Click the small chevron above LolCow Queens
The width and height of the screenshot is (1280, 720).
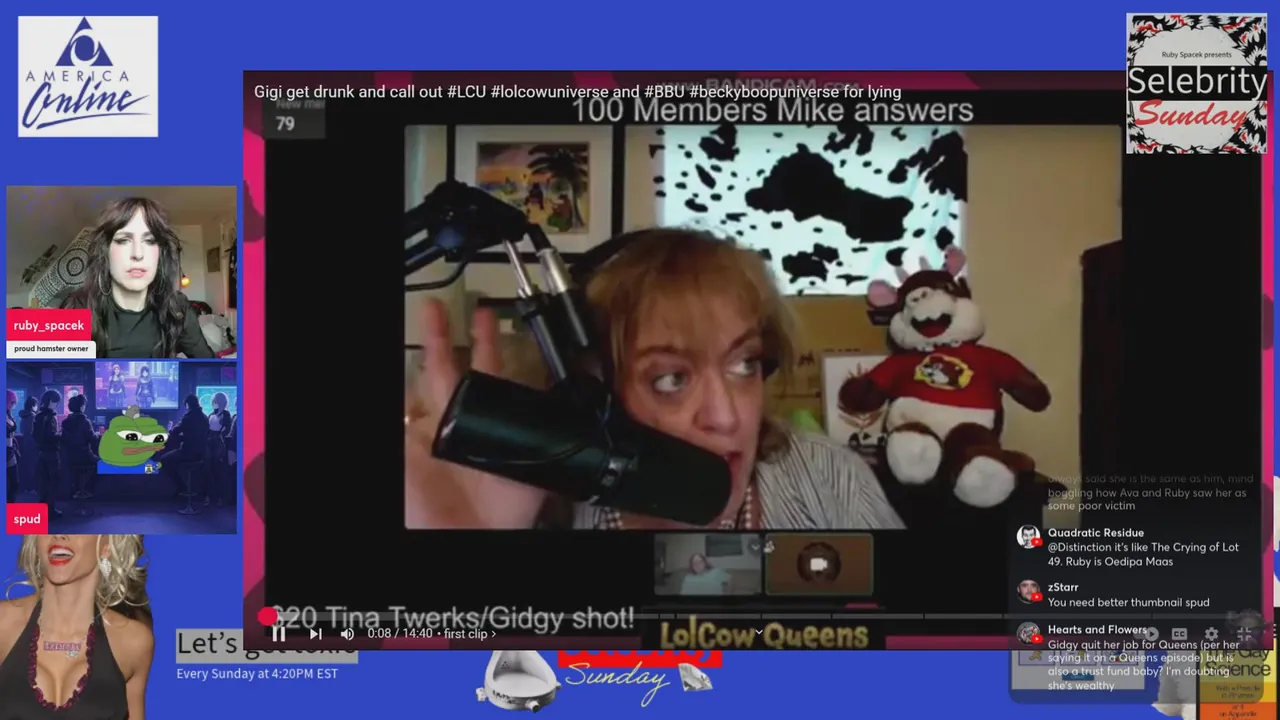click(x=758, y=631)
